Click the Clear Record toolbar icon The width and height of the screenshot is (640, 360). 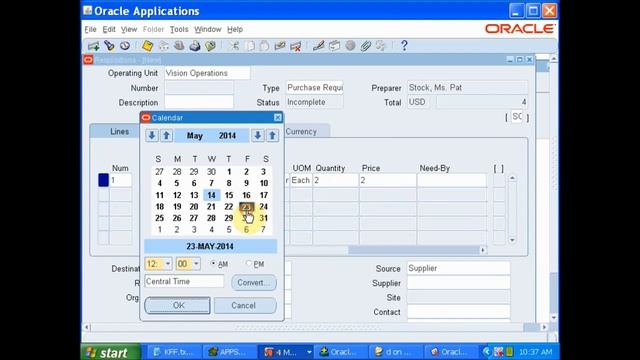pos(280,46)
